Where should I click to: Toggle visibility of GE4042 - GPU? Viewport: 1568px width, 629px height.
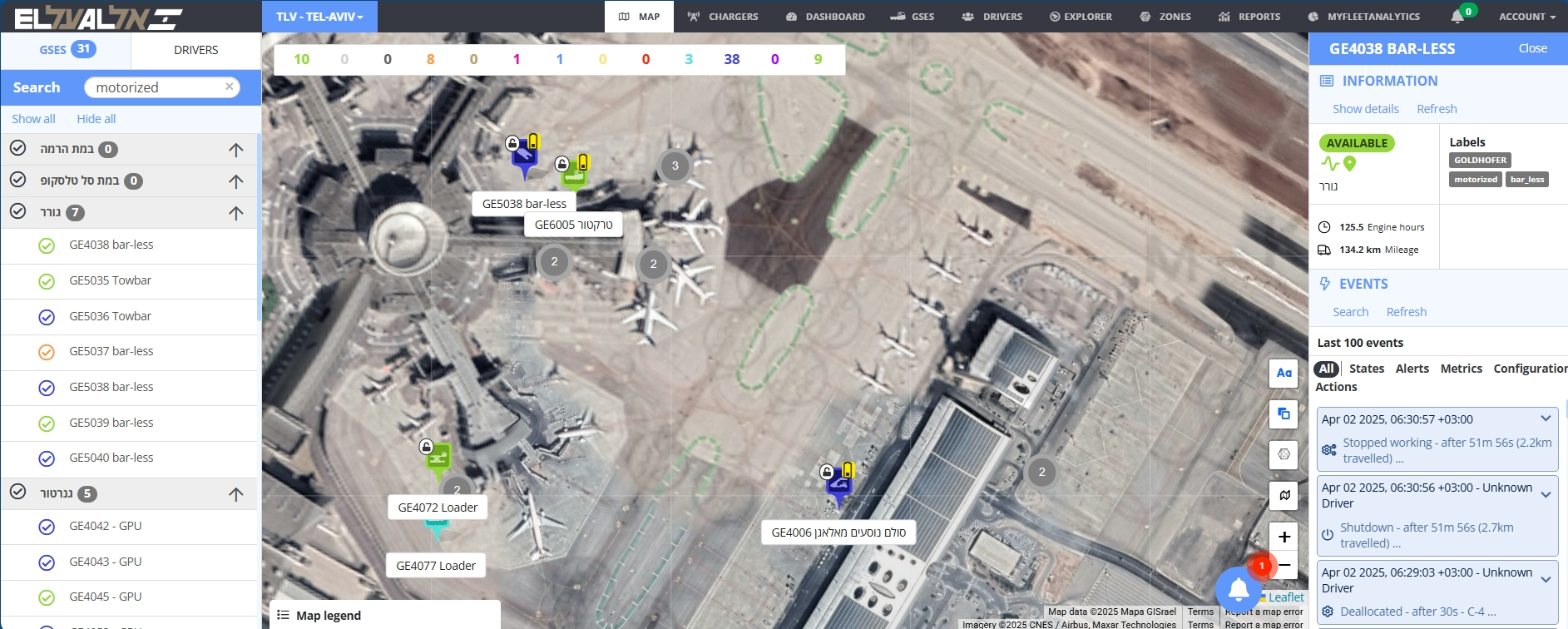coord(47,527)
